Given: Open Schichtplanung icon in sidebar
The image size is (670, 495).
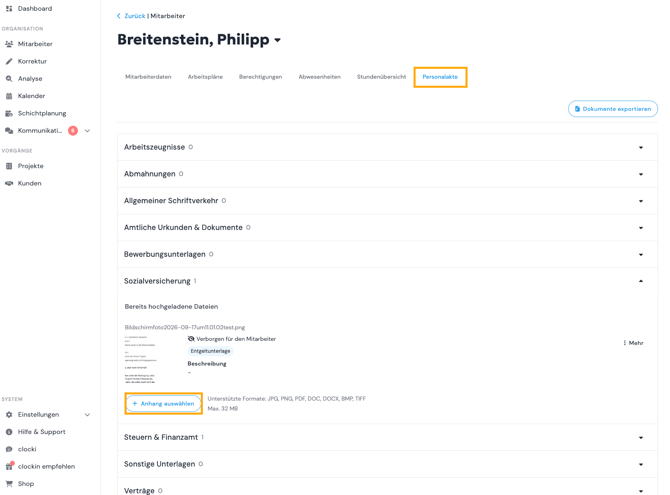Looking at the screenshot, I should [x=9, y=113].
